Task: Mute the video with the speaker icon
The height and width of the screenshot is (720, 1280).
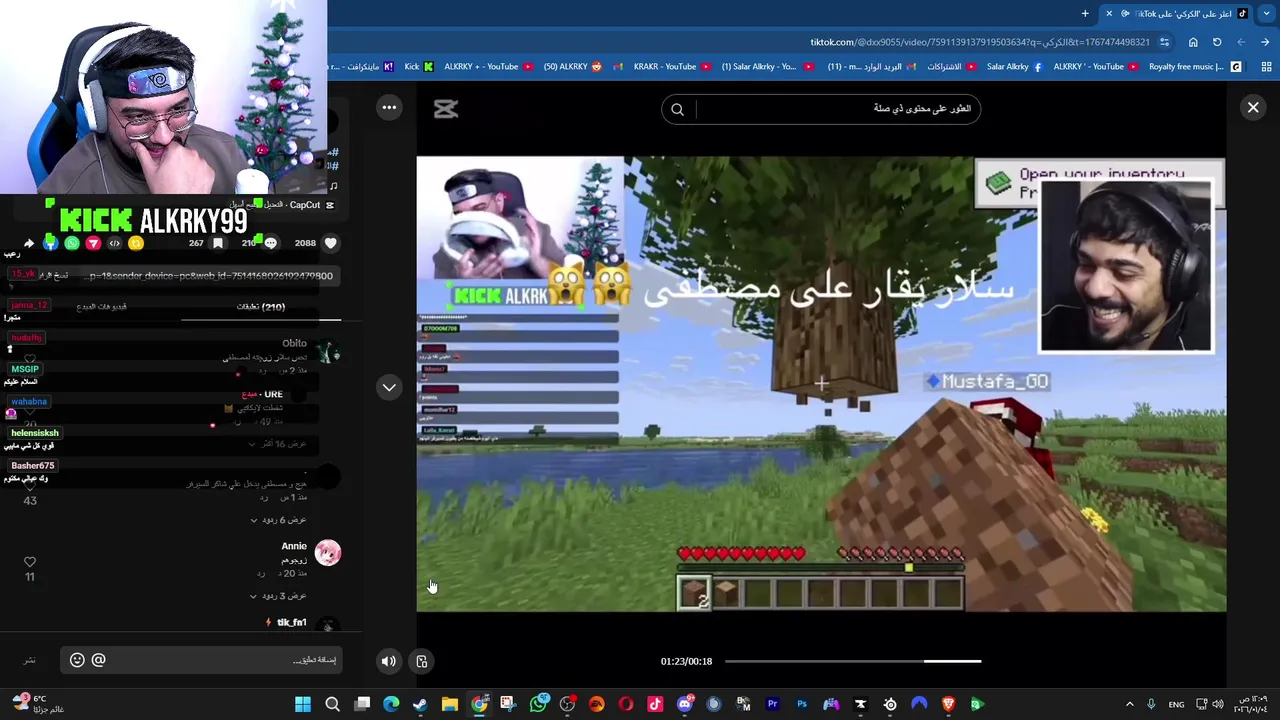Action: click(x=389, y=661)
